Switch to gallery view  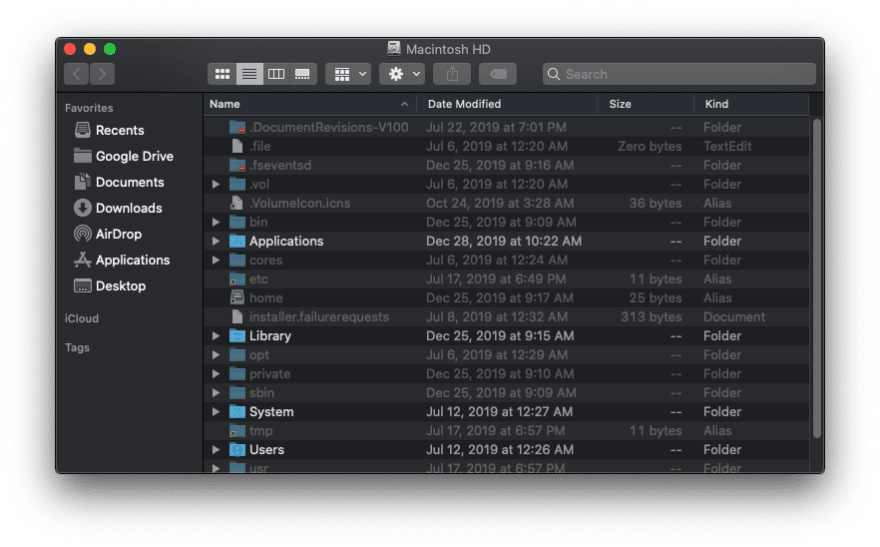point(302,74)
